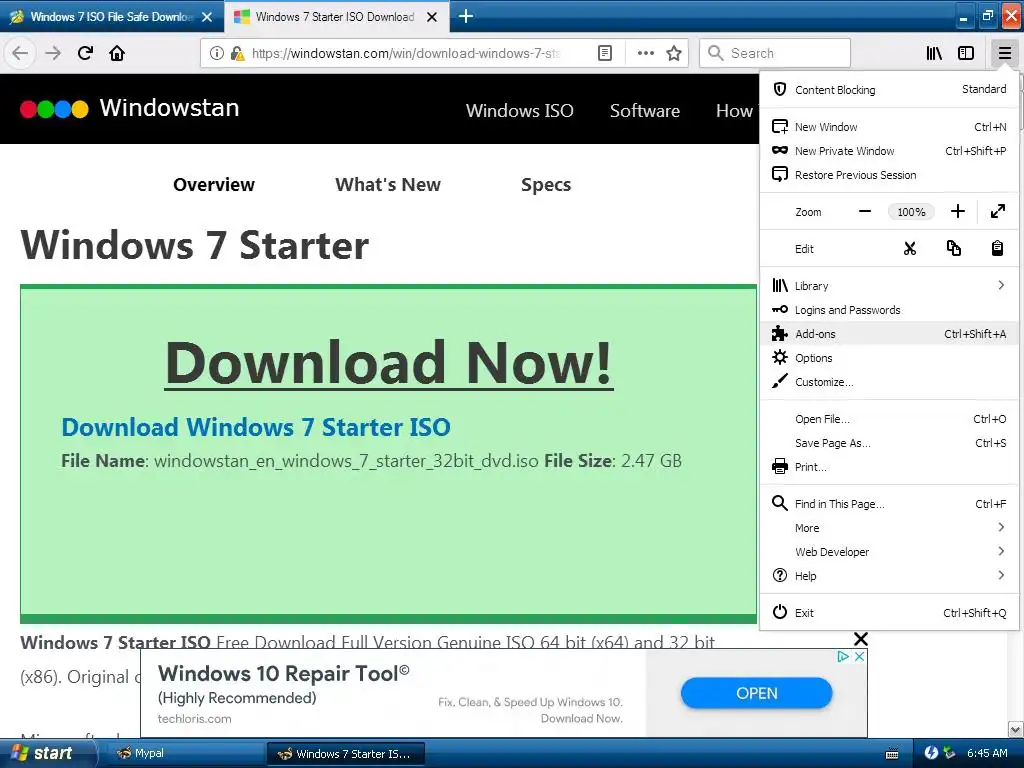Choose Open File... menu item
This screenshot has width=1024, height=768.
pyautogui.click(x=889, y=419)
